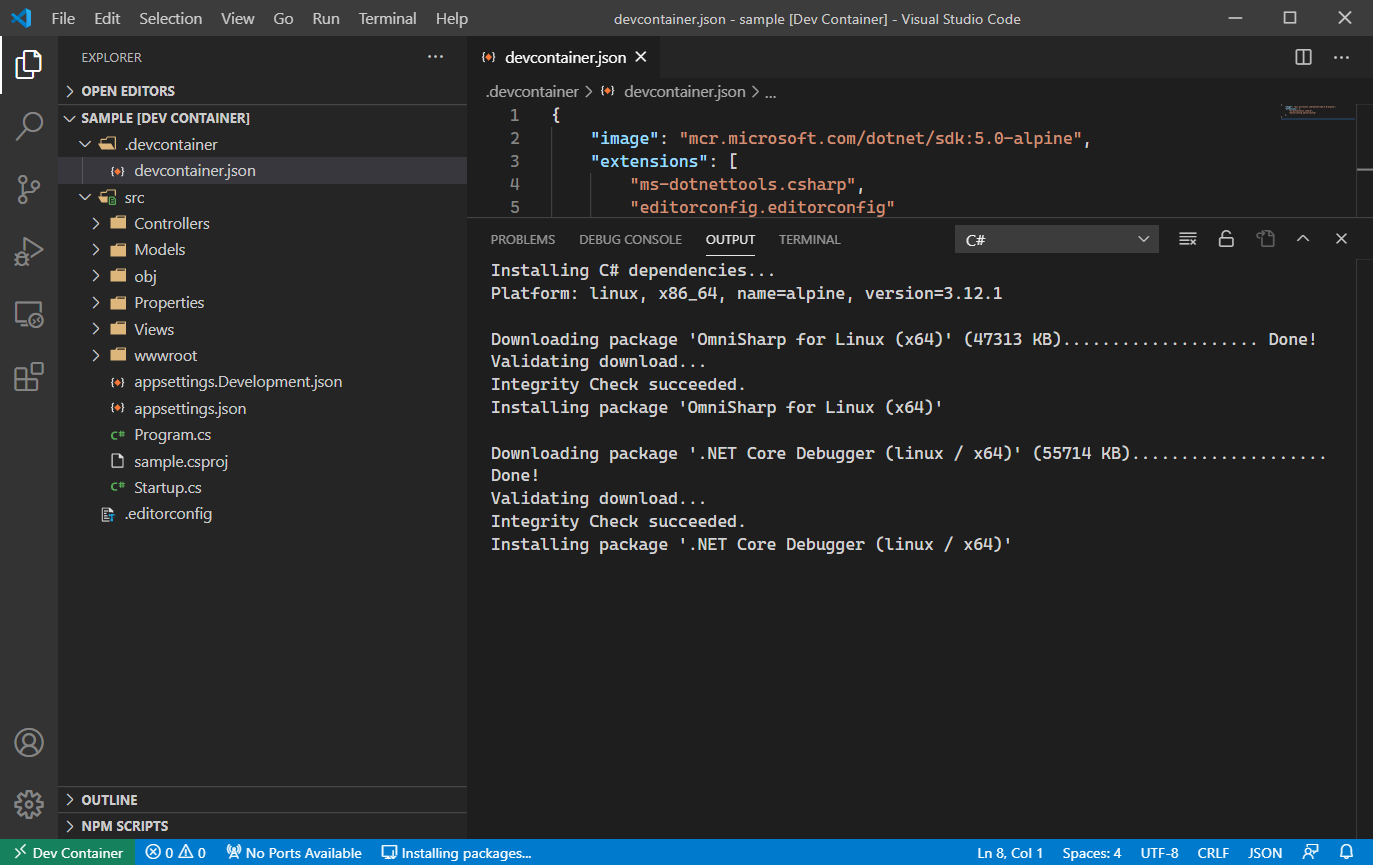Image resolution: width=1373 pixels, height=865 pixels.
Task: Click the Dev Container remote status button
Action: coord(68,853)
